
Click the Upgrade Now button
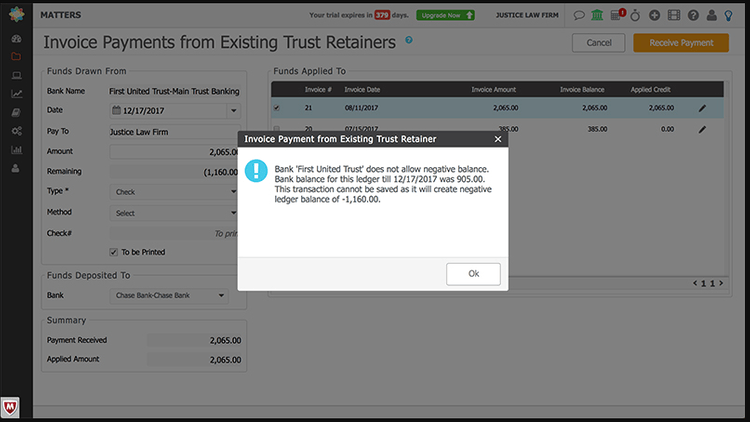pyautogui.click(x=445, y=15)
